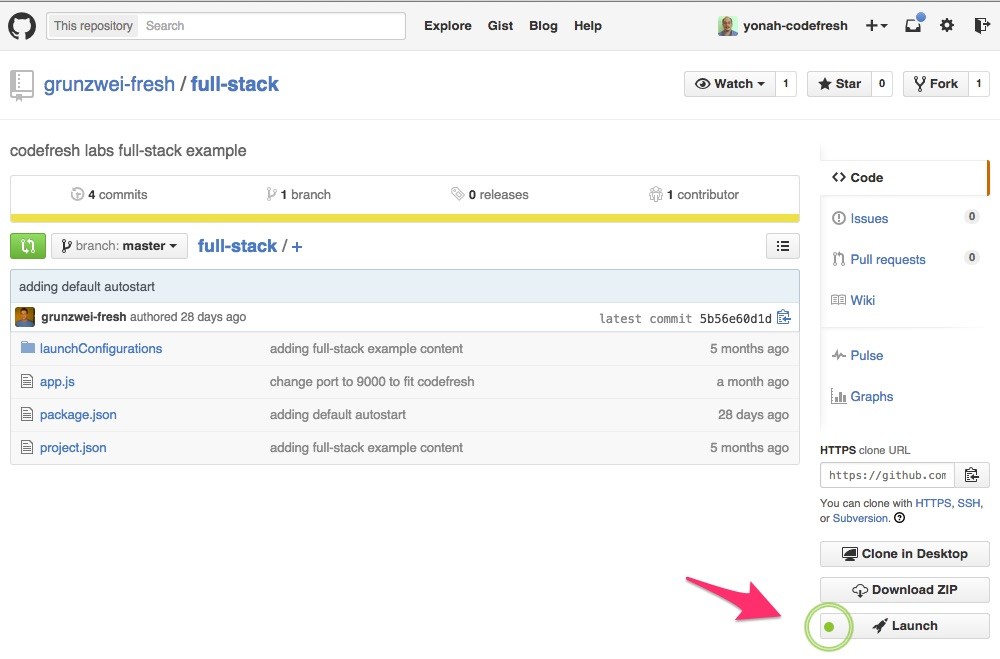The image size is (1000, 659).
Task: Open Subversion help via the question mark icon
Action: (x=898, y=518)
